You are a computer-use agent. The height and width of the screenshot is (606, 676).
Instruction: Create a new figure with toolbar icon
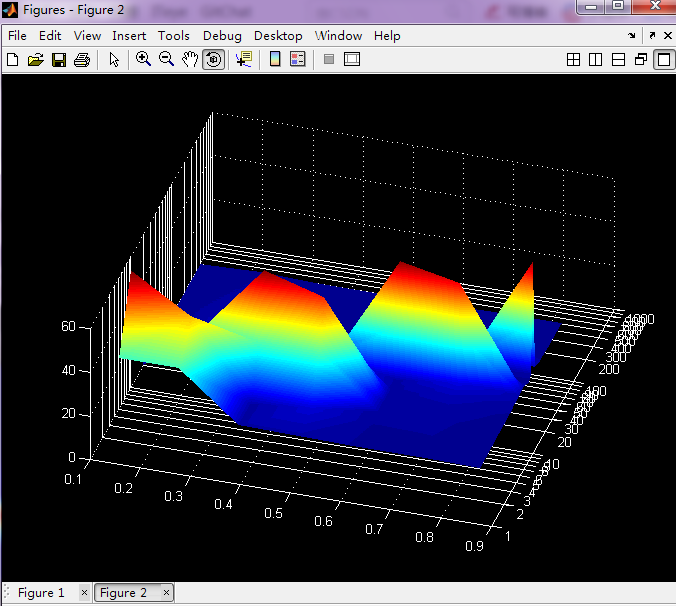click(x=13, y=59)
